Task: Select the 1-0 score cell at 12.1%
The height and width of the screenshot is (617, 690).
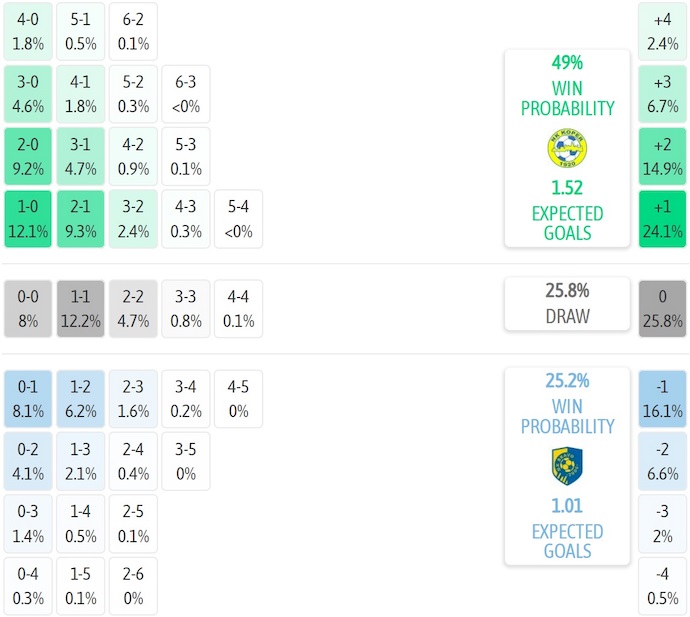Action: [x=28, y=219]
